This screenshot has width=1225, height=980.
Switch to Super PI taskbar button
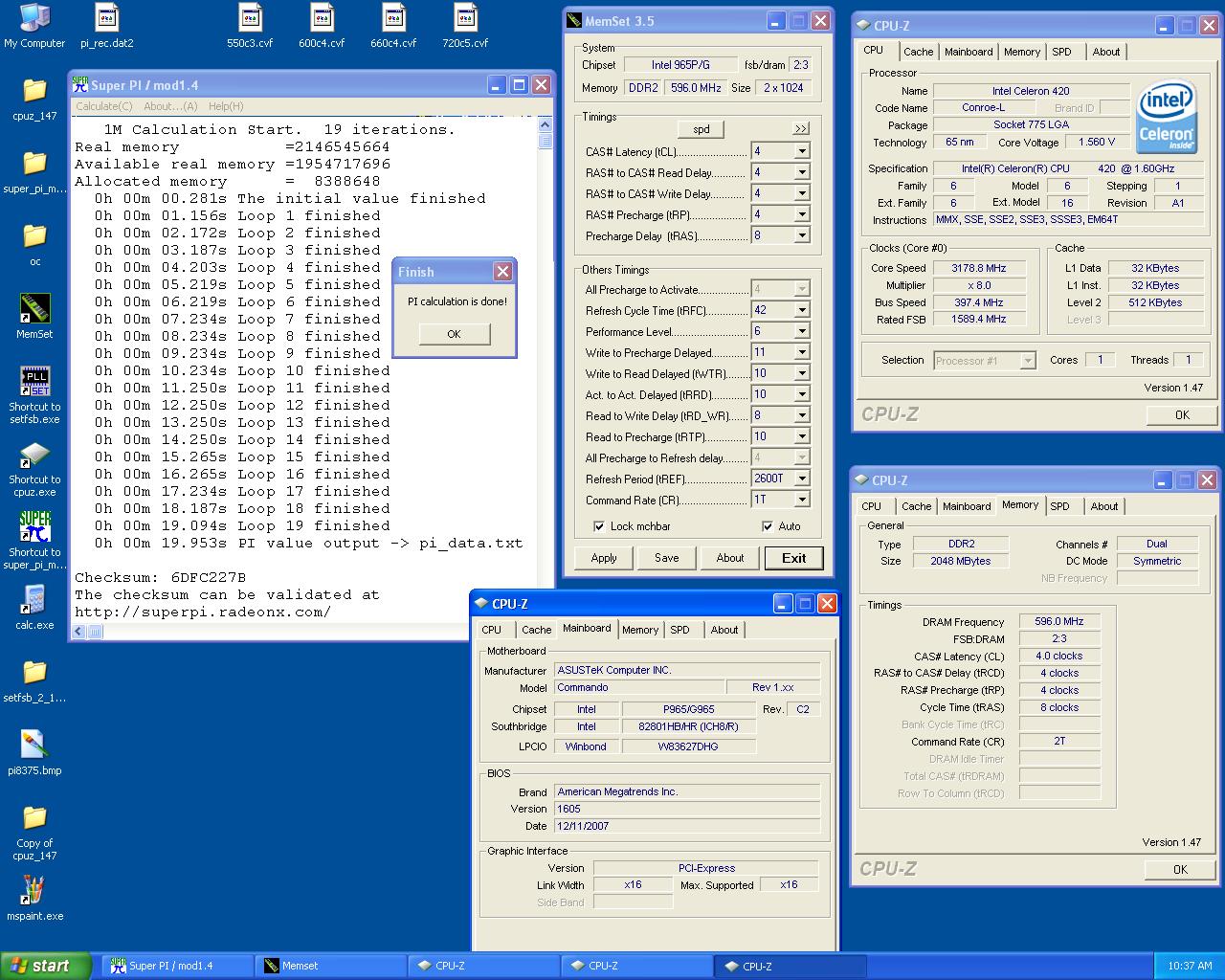(x=177, y=966)
